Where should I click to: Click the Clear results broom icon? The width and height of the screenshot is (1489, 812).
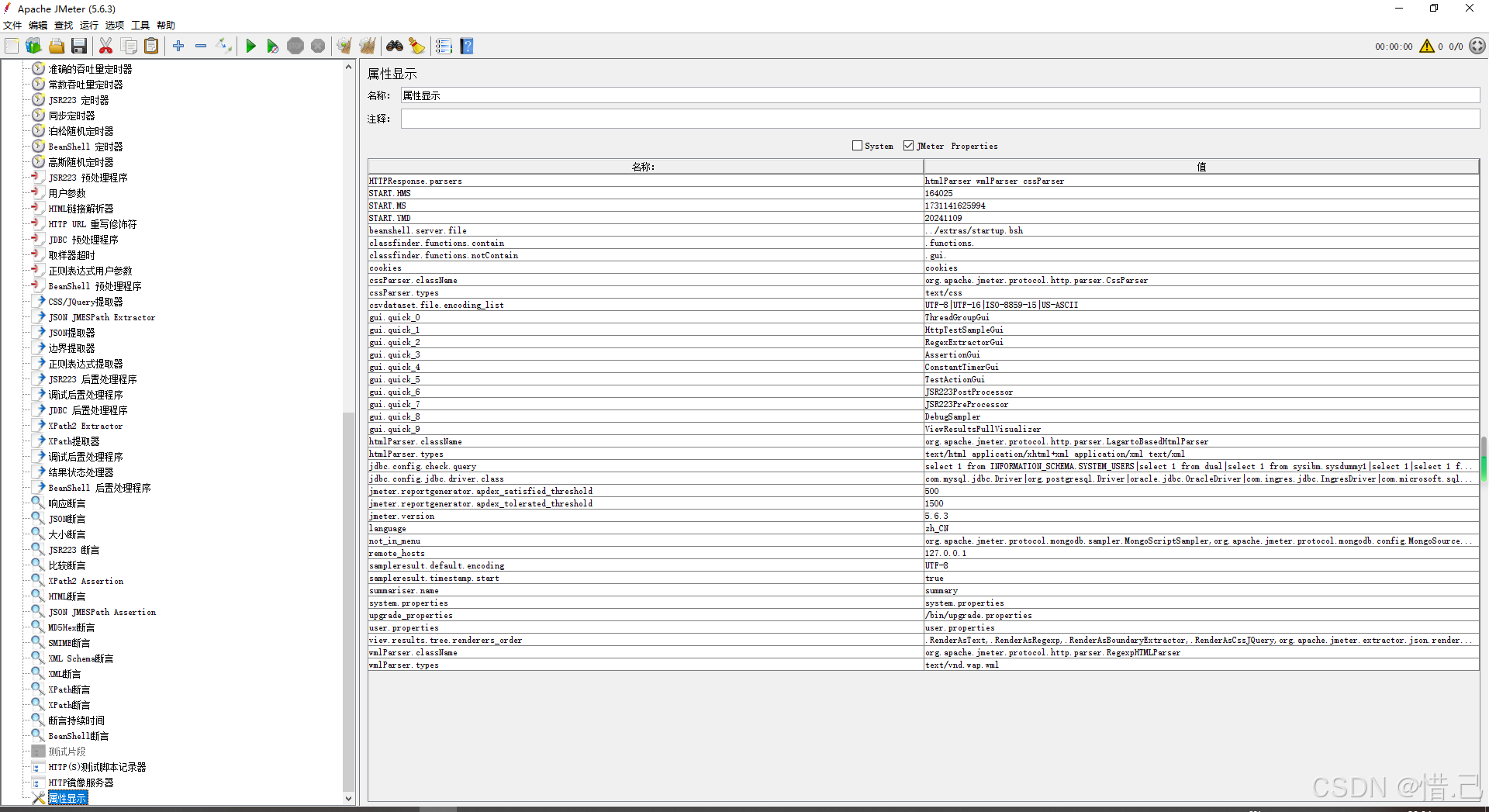coord(344,46)
